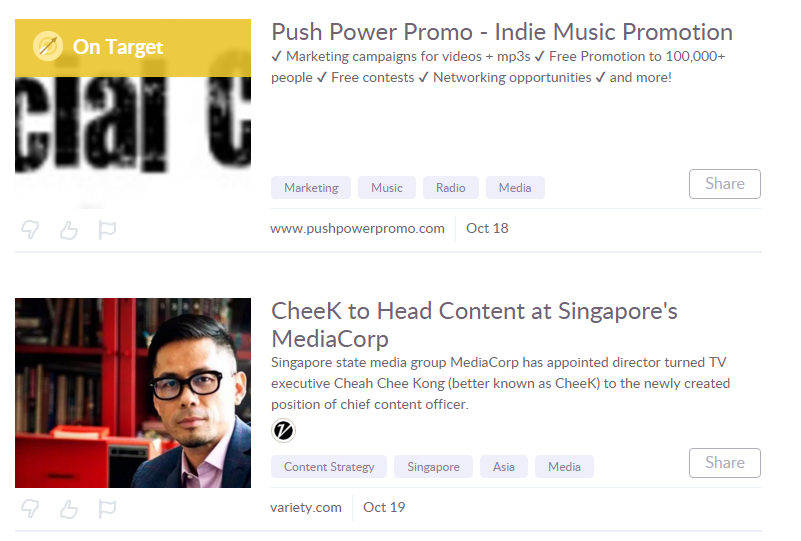
Task: Select the Marketing tag
Action: 311,187
